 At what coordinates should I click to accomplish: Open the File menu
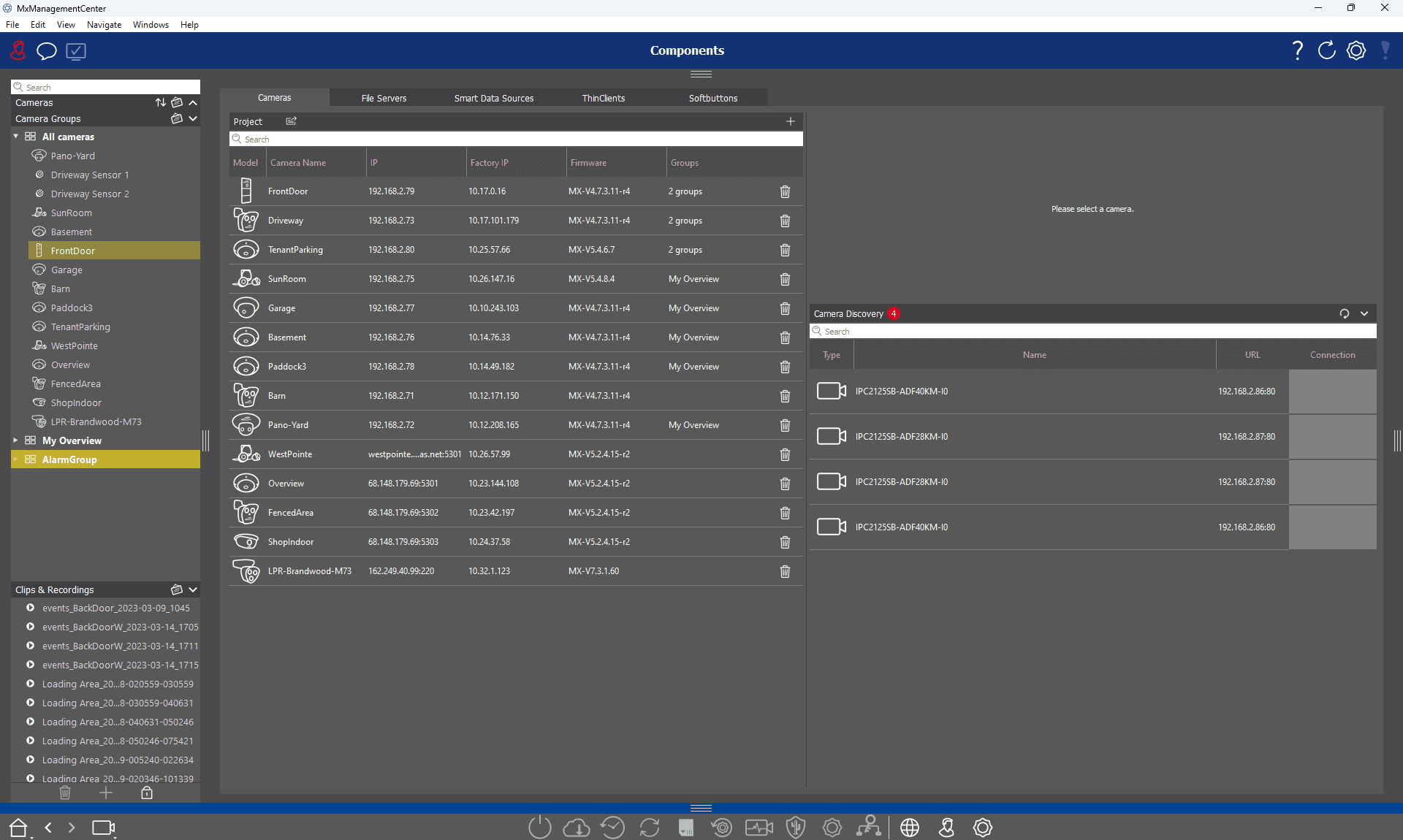click(x=12, y=25)
